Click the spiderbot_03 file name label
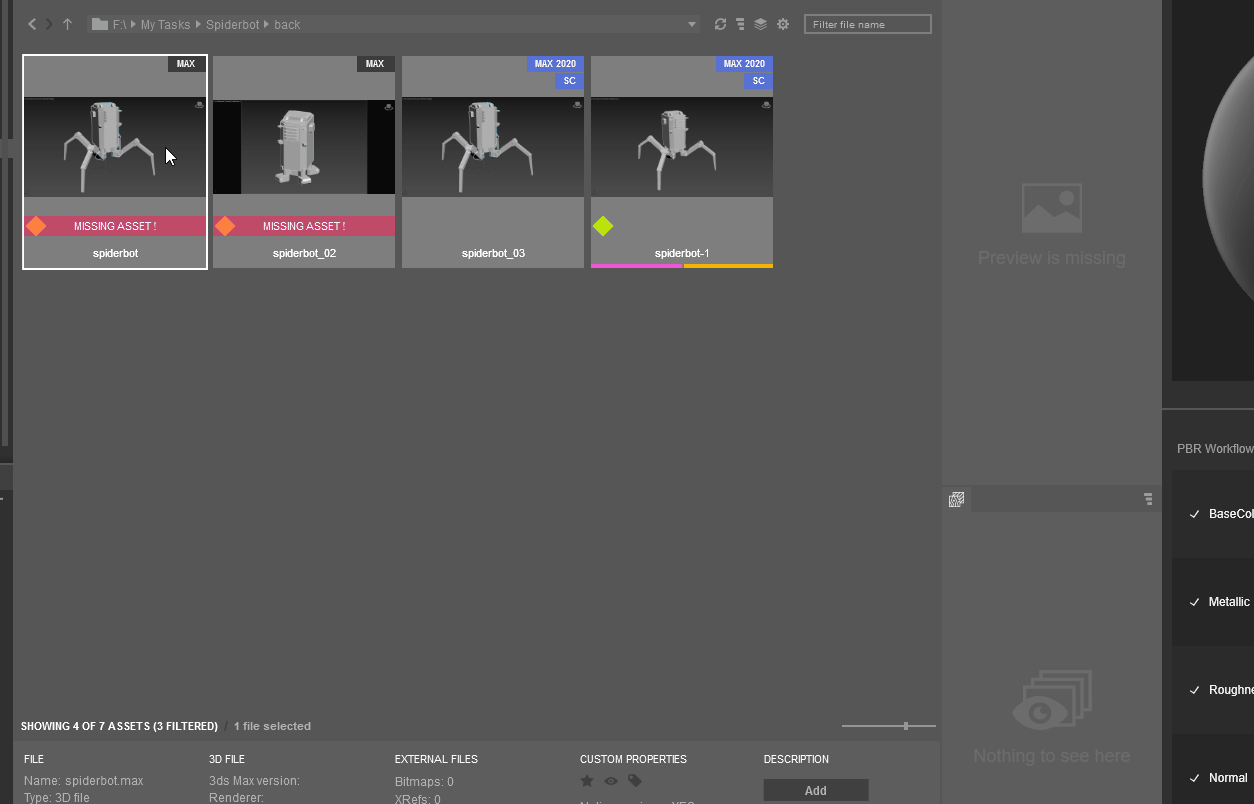 pos(493,253)
